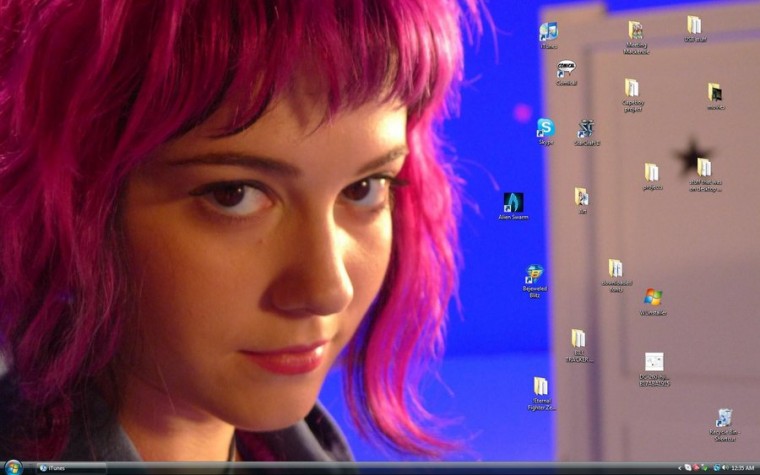760x475 pixels.
Task: Launch the Skype desktop shortcut
Action: click(546, 131)
